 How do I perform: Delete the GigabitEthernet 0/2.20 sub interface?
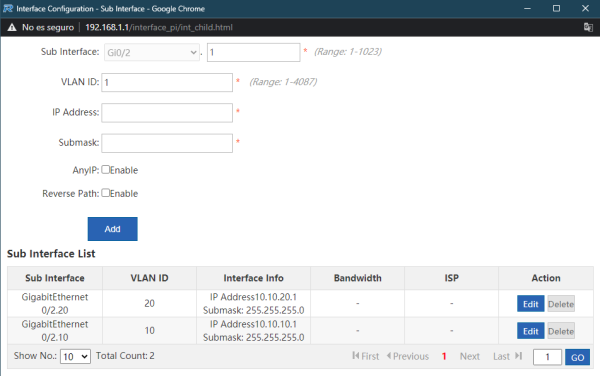pos(561,304)
